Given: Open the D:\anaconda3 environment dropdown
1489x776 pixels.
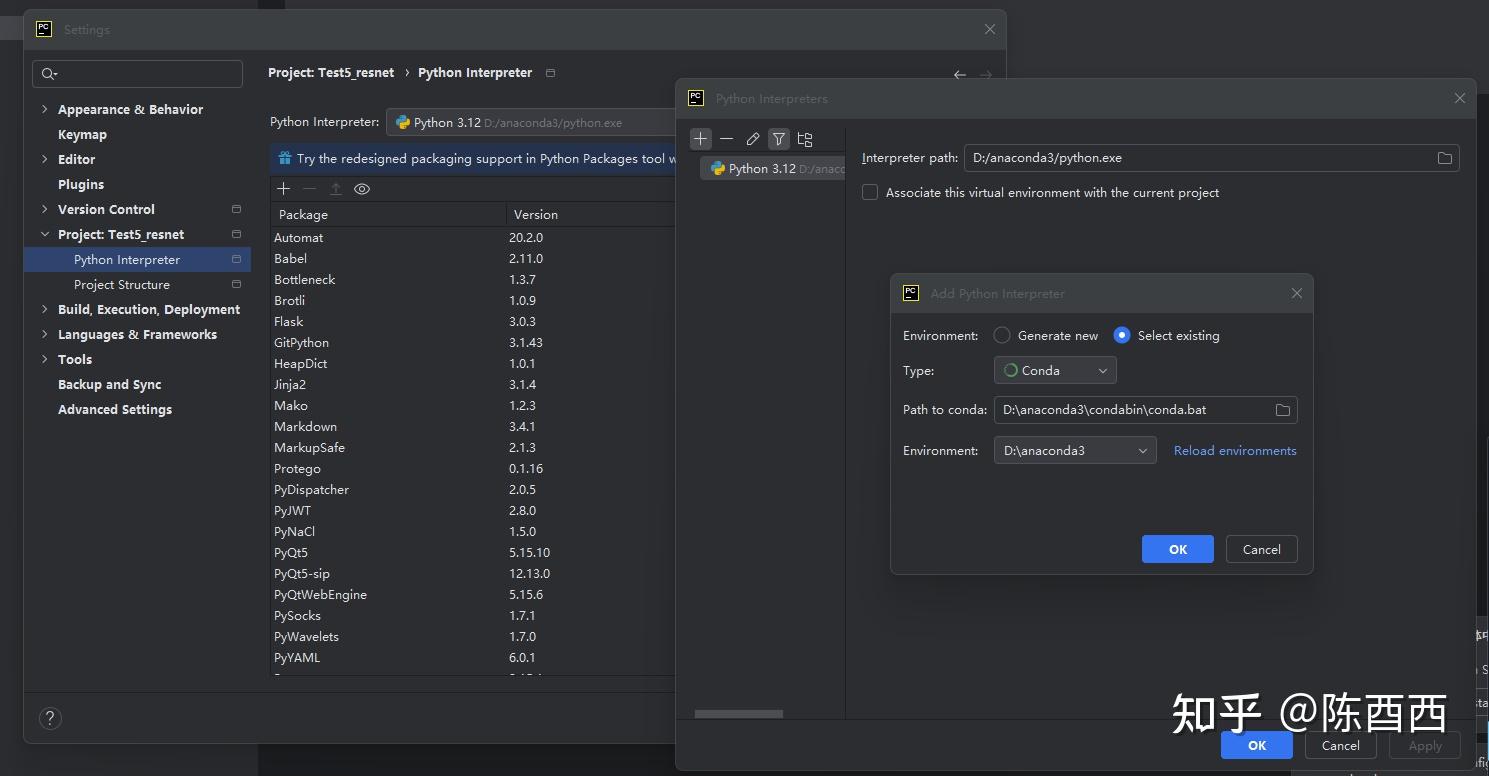Looking at the screenshot, I should point(1075,450).
